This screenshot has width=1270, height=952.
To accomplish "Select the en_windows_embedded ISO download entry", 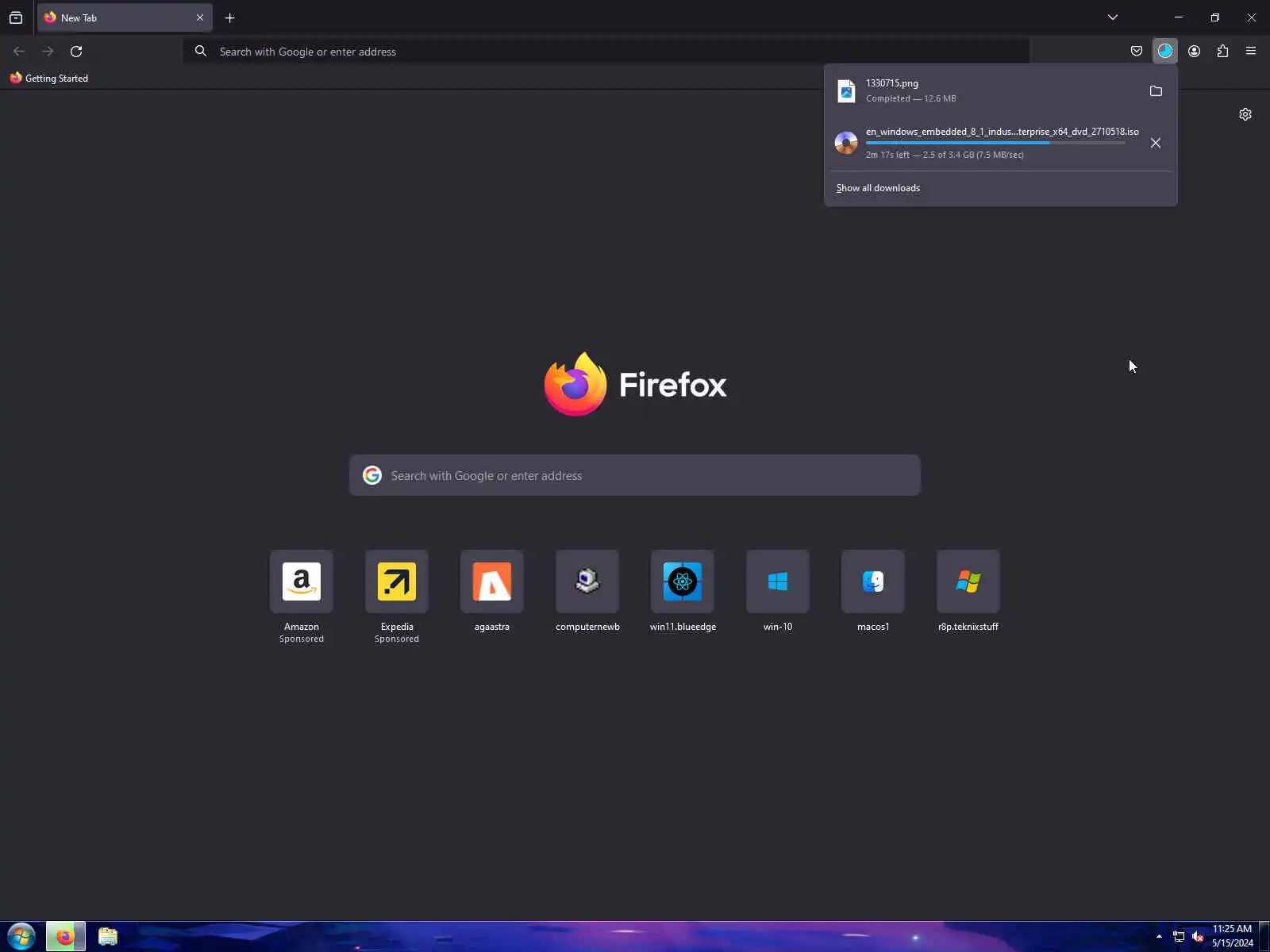I will coord(984,143).
